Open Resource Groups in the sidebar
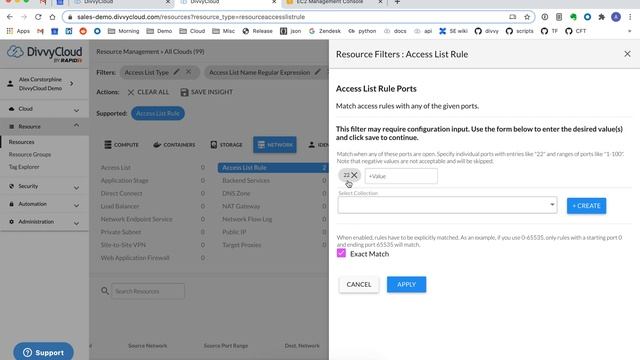This screenshot has width=640, height=360. [x=30, y=155]
